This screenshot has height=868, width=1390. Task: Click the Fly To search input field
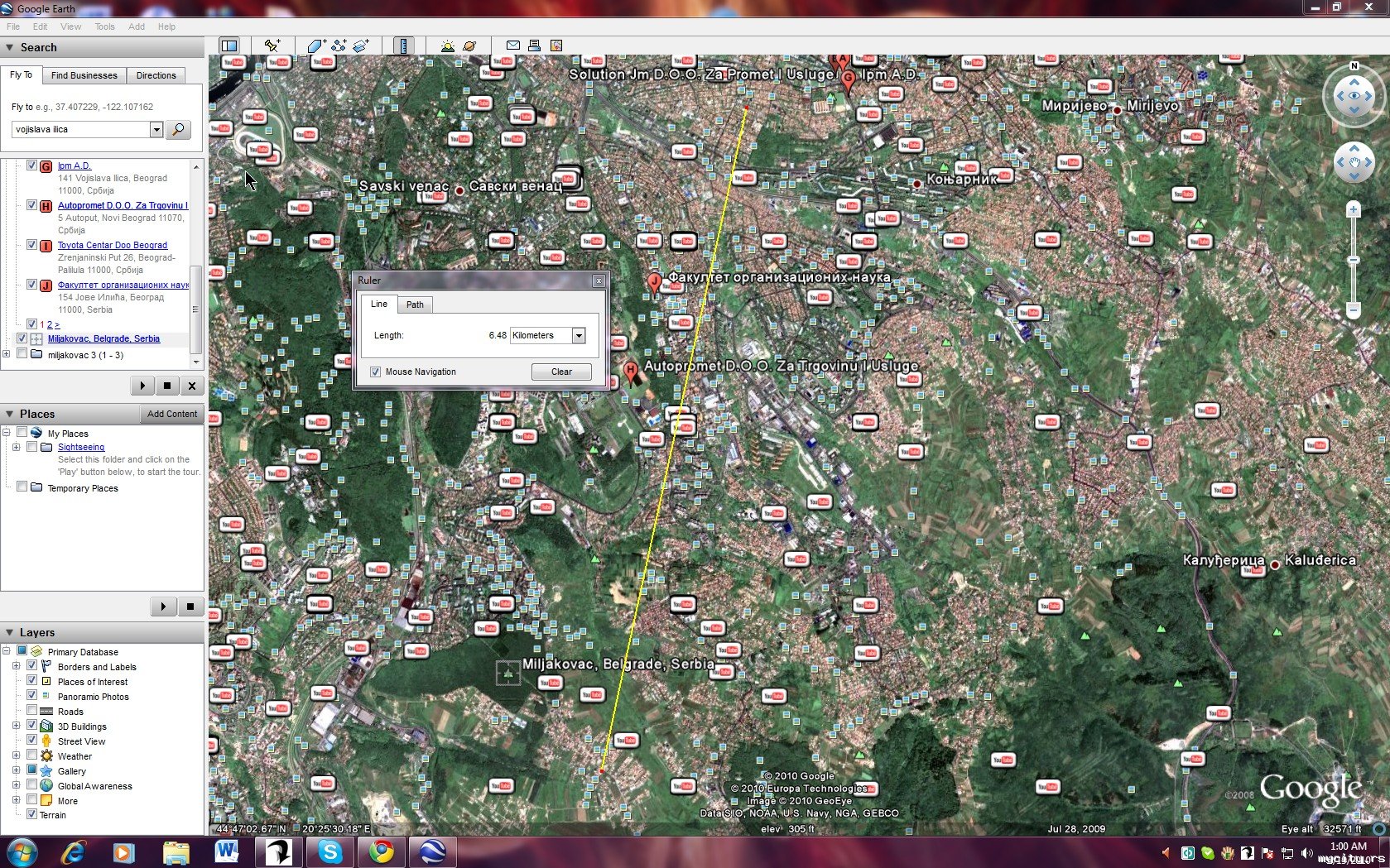pyautogui.click(x=81, y=130)
